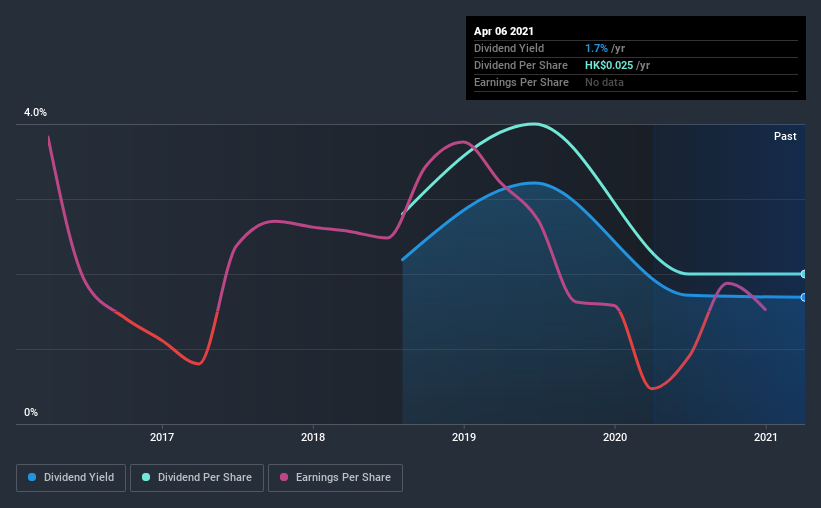Click the HK$0.025 dividend per share value
Screen dimensions: 821x508
609,65
